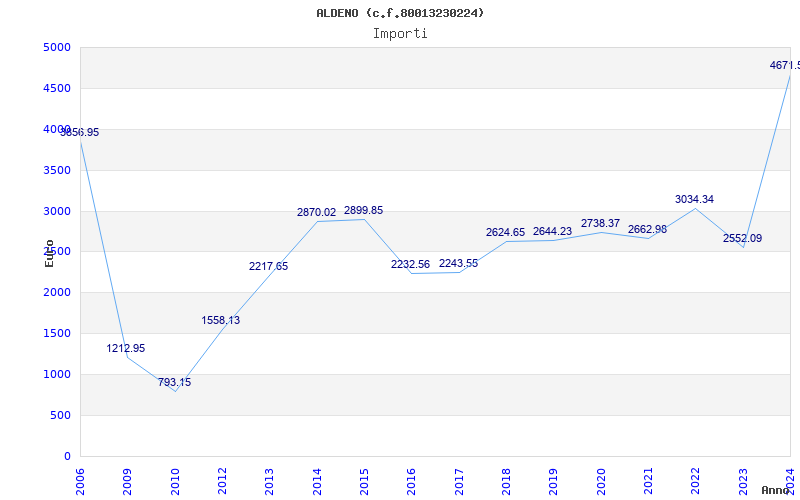The height and width of the screenshot is (500, 800).
Task: Select the y-axis value 3500
Action: pos(57,170)
